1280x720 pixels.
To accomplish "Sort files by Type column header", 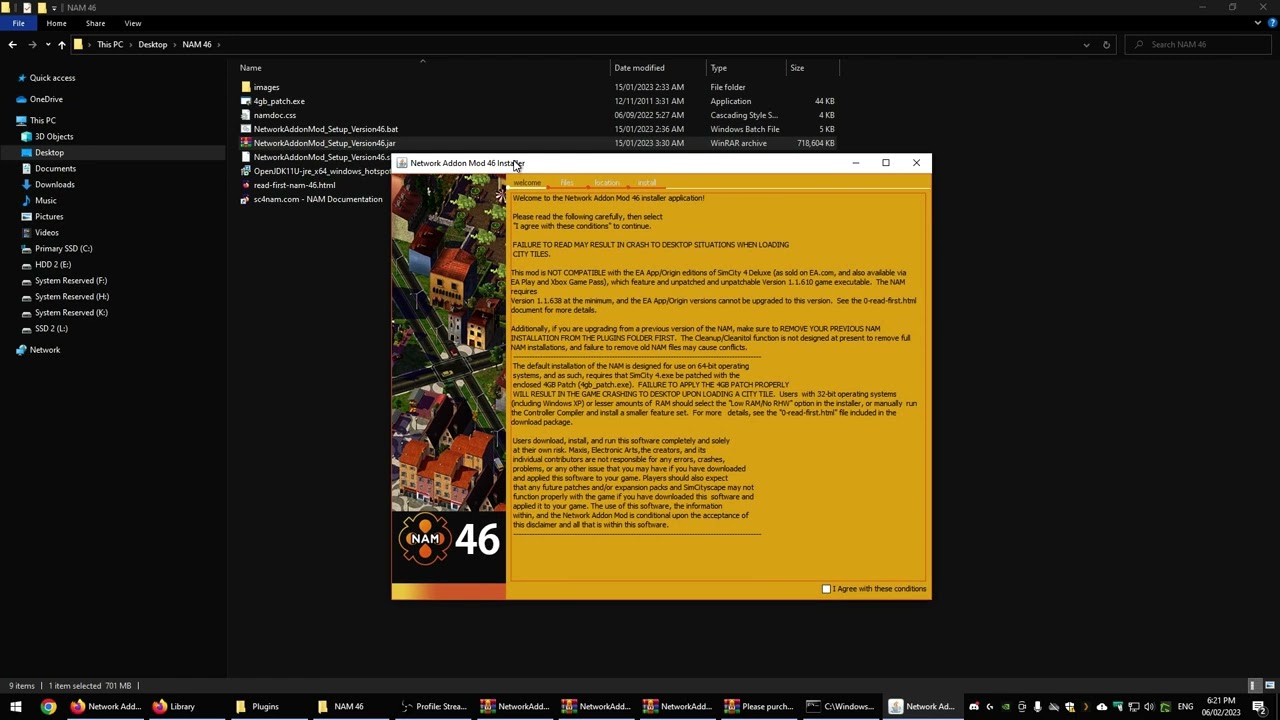I will pos(718,68).
